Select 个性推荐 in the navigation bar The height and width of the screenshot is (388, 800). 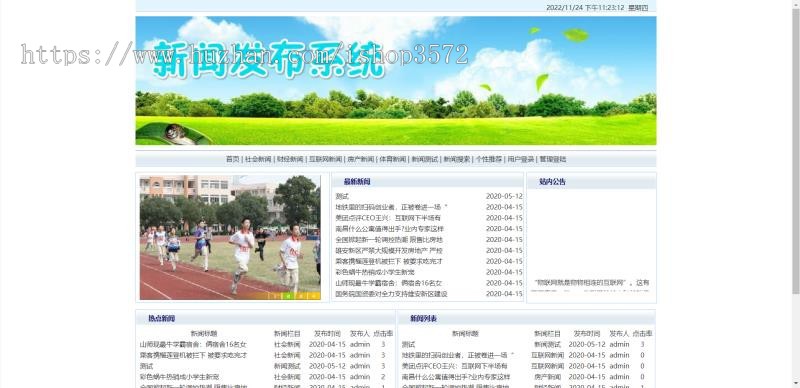(489, 159)
